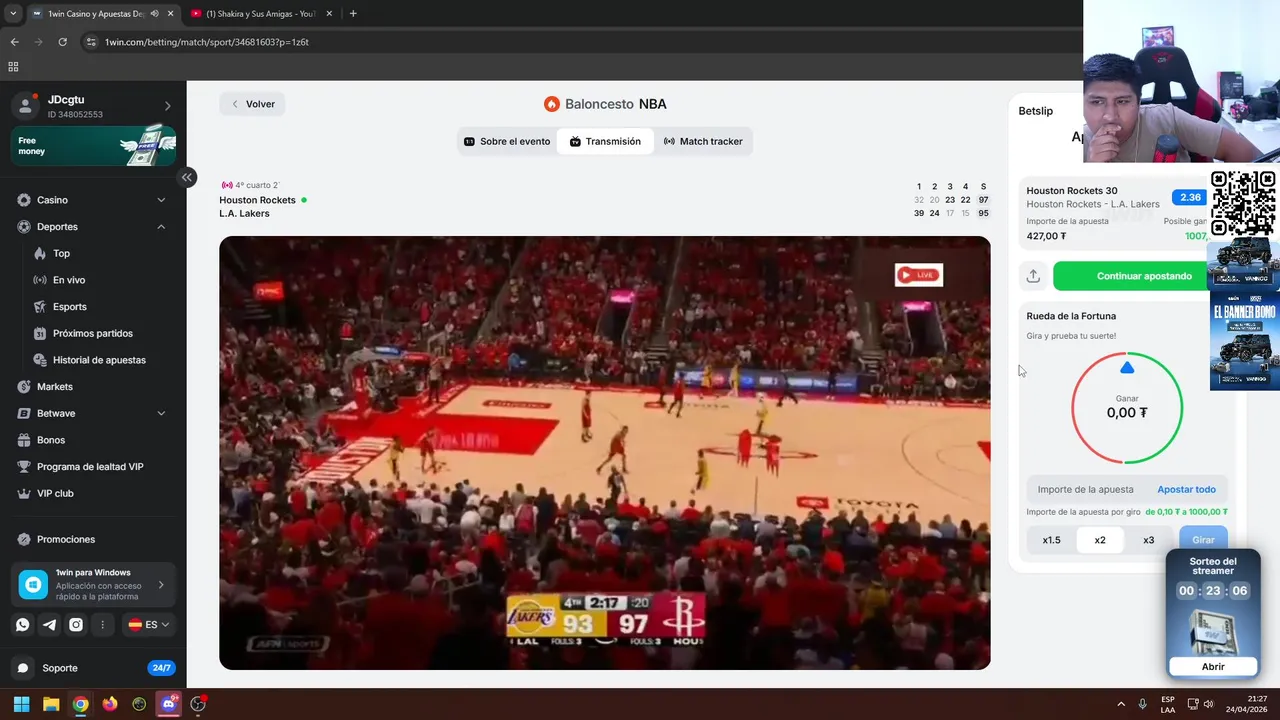Switch to Sobre el evento tab
This screenshot has width=1280, height=720.
(507, 142)
